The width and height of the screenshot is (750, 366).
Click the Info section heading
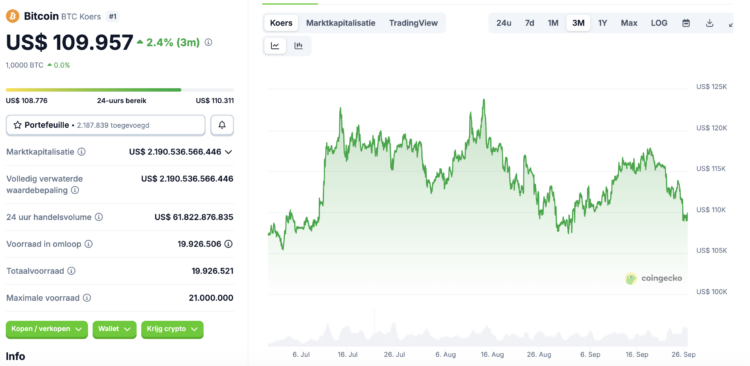click(x=15, y=356)
